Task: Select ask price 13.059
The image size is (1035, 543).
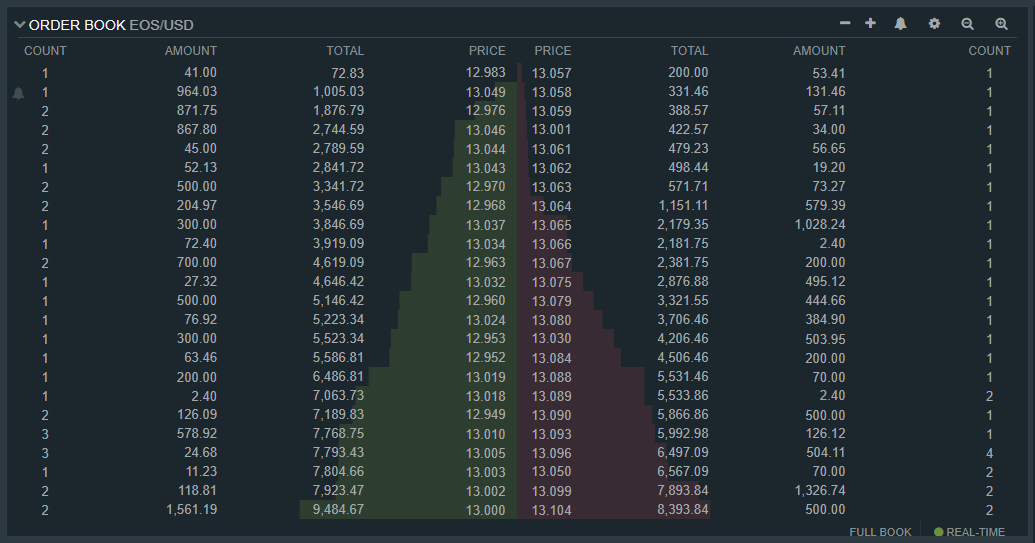Action: pyautogui.click(x=552, y=111)
